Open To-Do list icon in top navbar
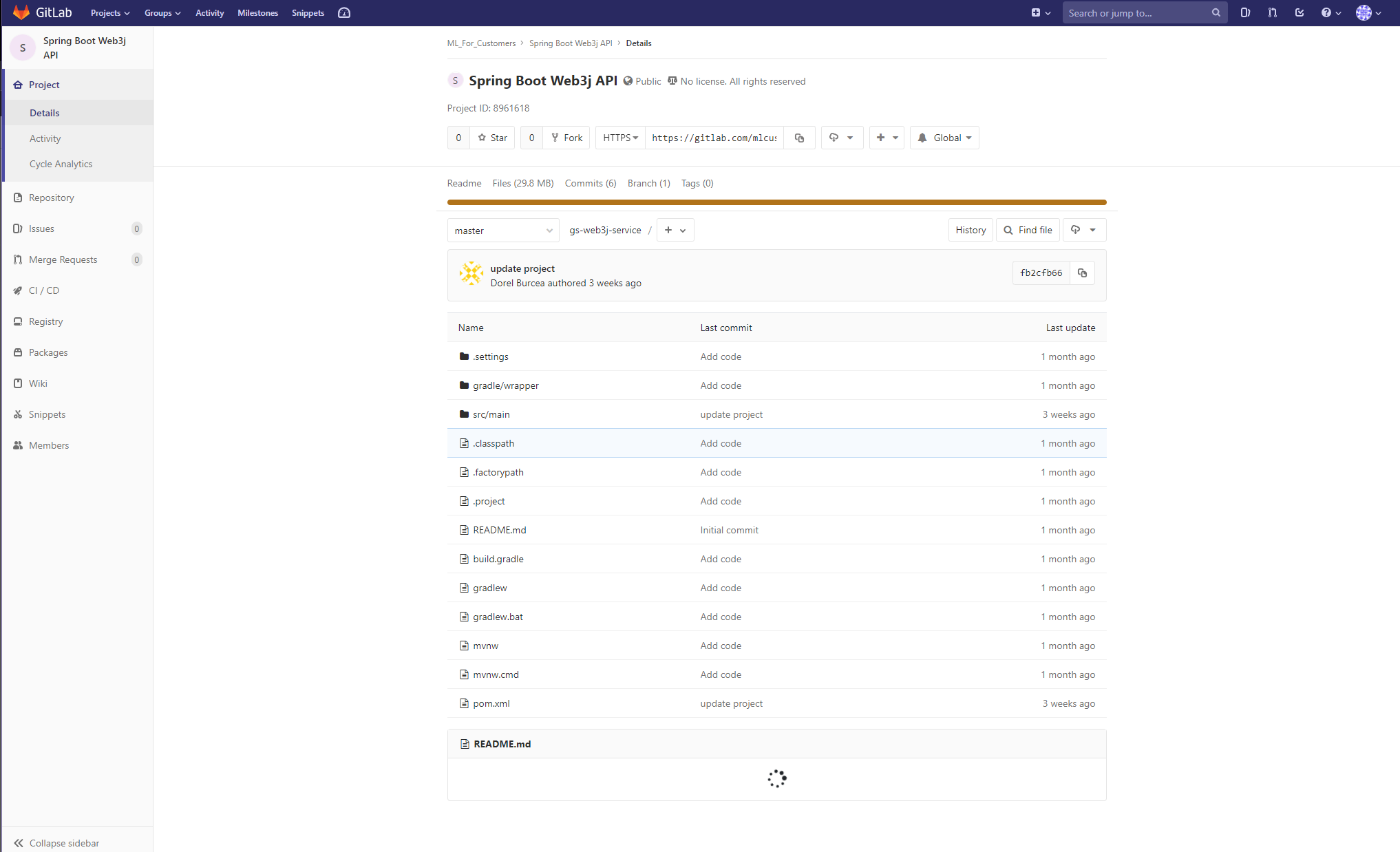 coord(1300,13)
